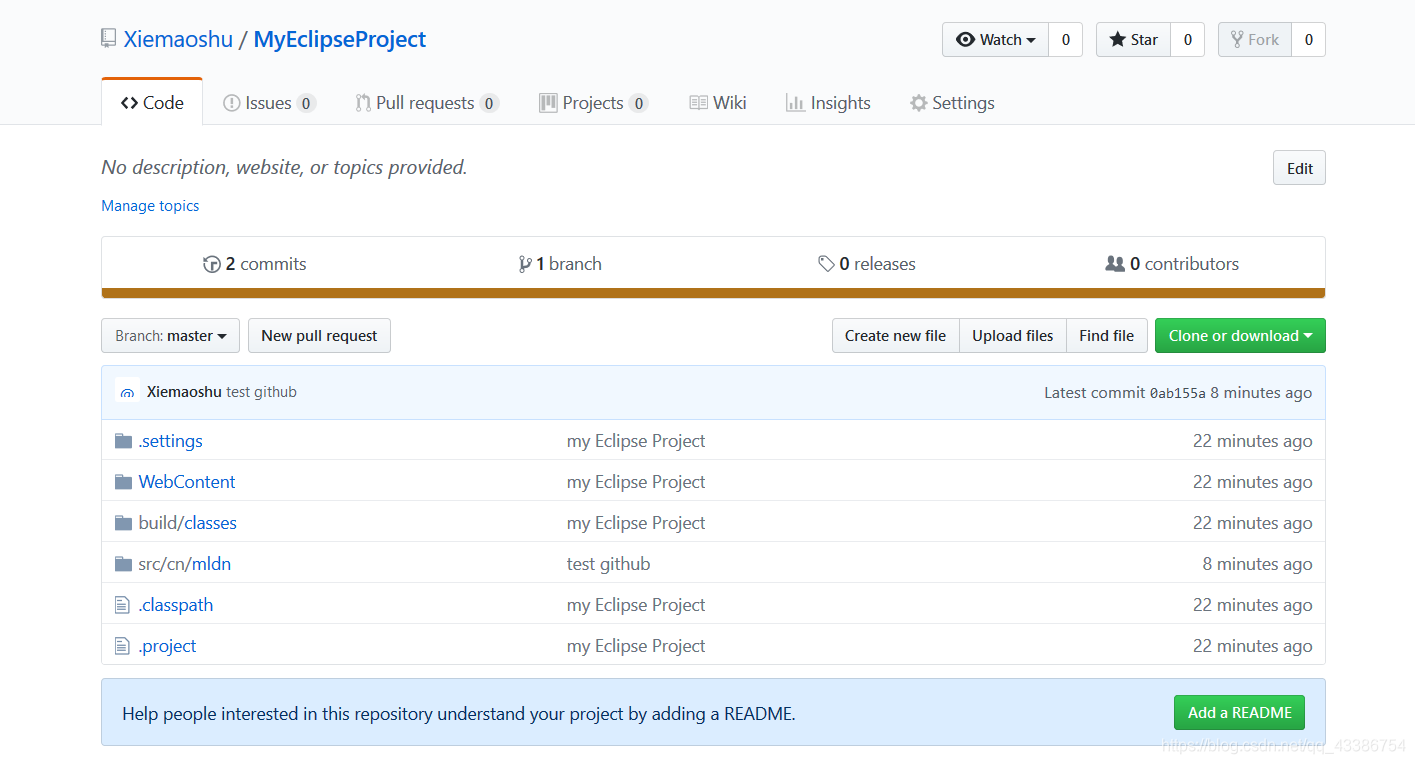Screen dimensions: 1415x764
Task: Click the Projects board icon
Action: (x=548, y=103)
